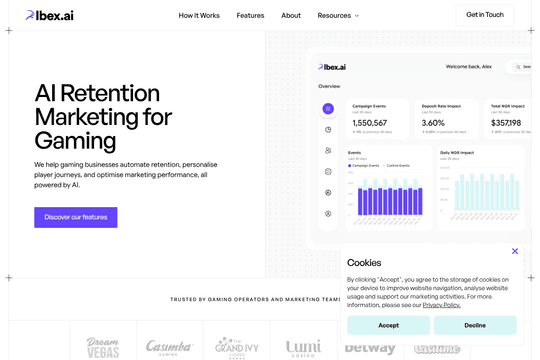540x360 pixels.
Task: Click the Get in Touch button
Action: (x=485, y=15)
